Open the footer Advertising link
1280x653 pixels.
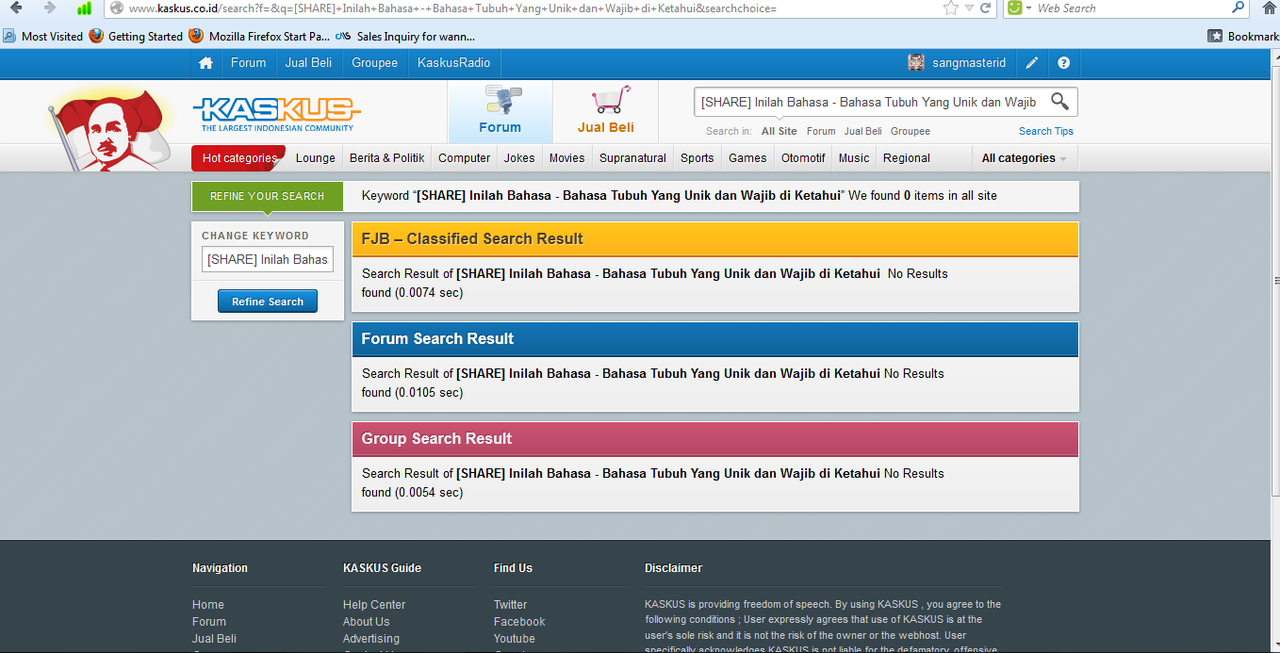pyautogui.click(x=371, y=639)
